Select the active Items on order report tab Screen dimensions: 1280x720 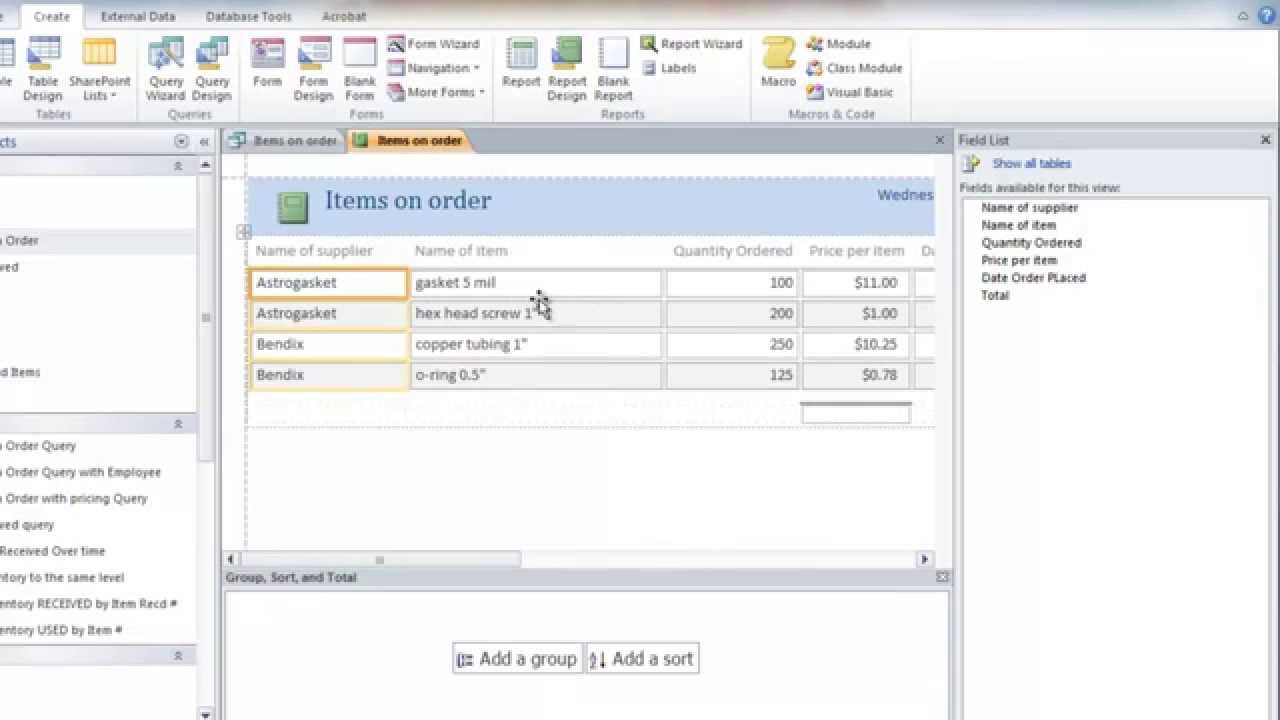tap(408, 141)
